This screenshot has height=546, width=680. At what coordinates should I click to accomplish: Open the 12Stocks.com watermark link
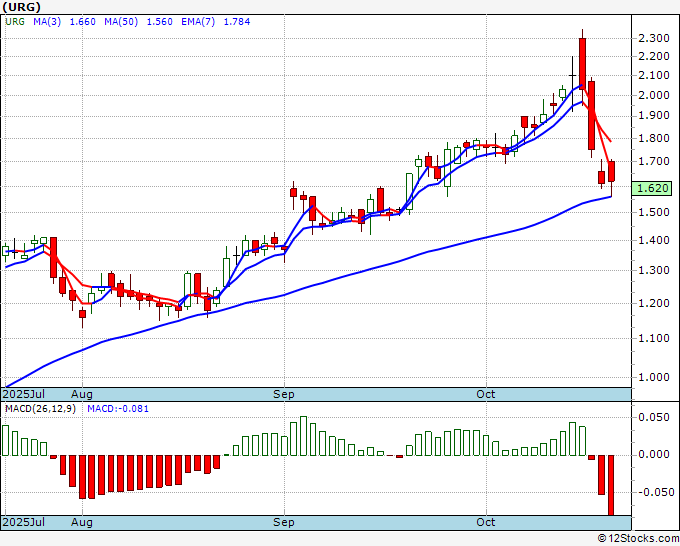click(638, 539)
